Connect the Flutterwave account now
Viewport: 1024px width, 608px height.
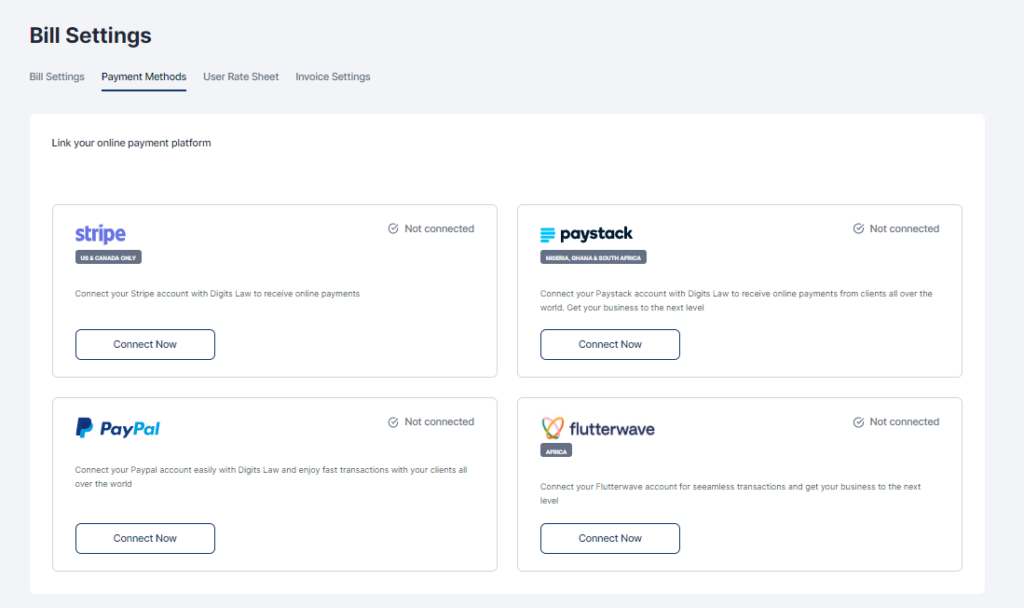pos(610,538)
